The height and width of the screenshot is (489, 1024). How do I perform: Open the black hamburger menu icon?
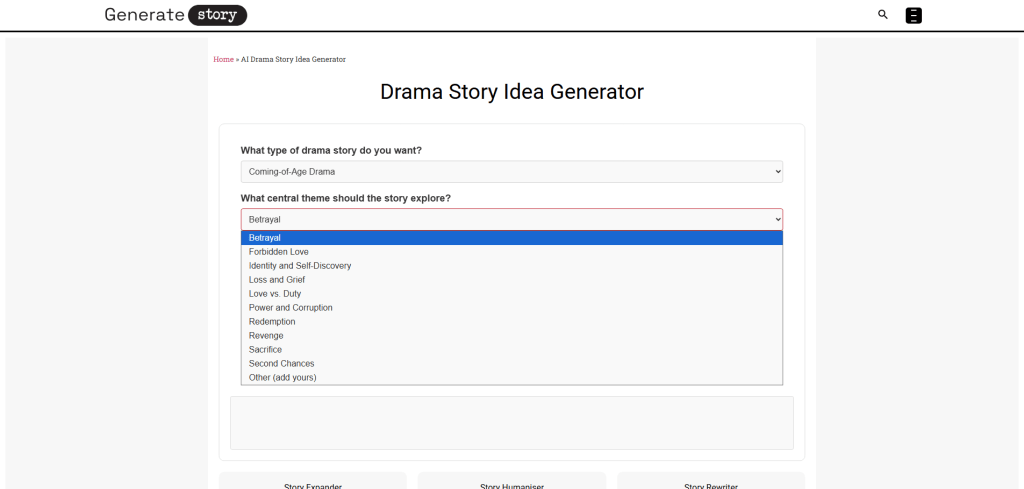point(913,15)
